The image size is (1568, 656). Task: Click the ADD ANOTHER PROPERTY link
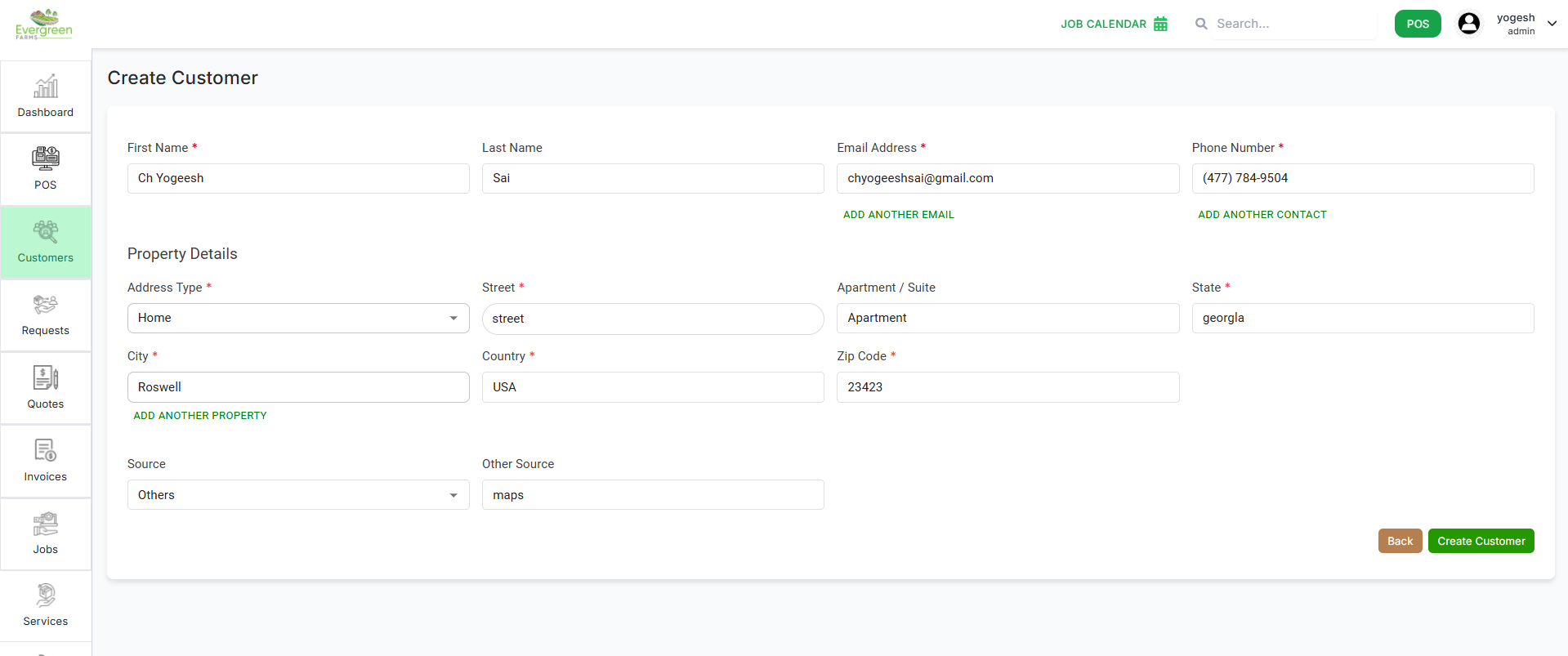200,416
